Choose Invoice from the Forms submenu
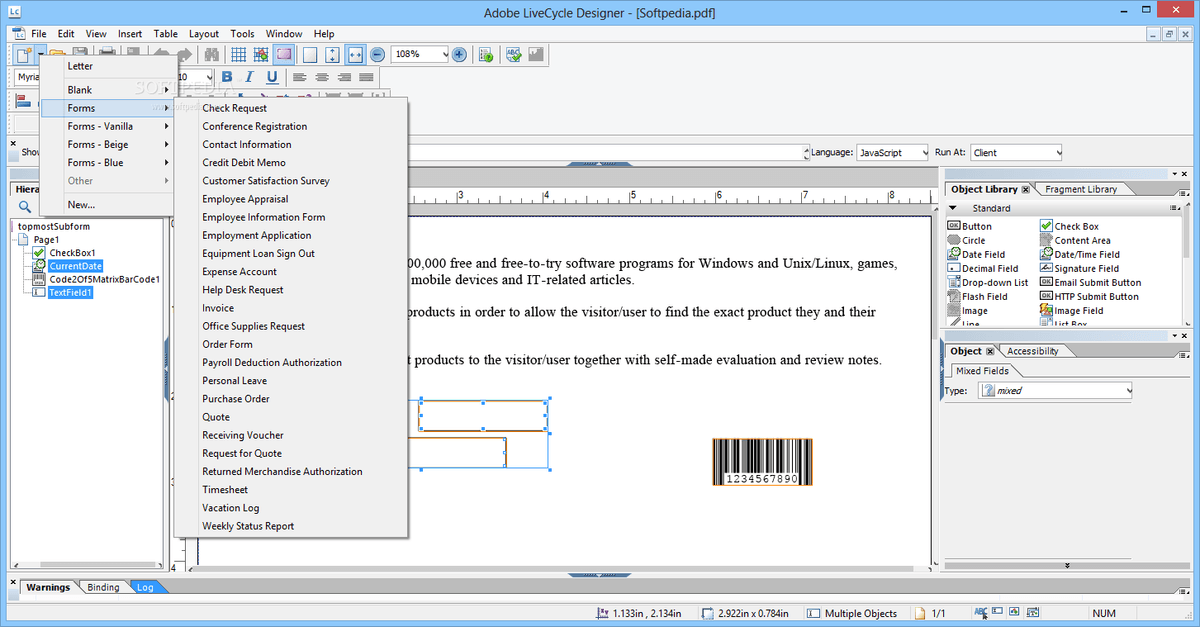This screenshot has width=1200, height=627. [x=218, y=308]
